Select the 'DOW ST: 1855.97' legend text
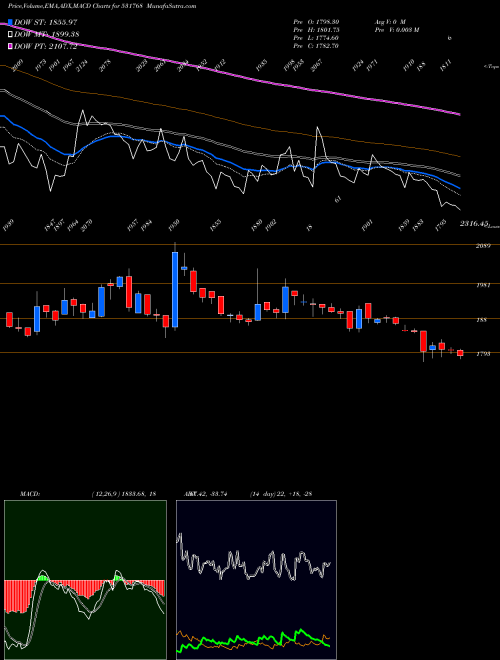The width and height of the screenshot is (500, 660). click(x=46, y=22)
